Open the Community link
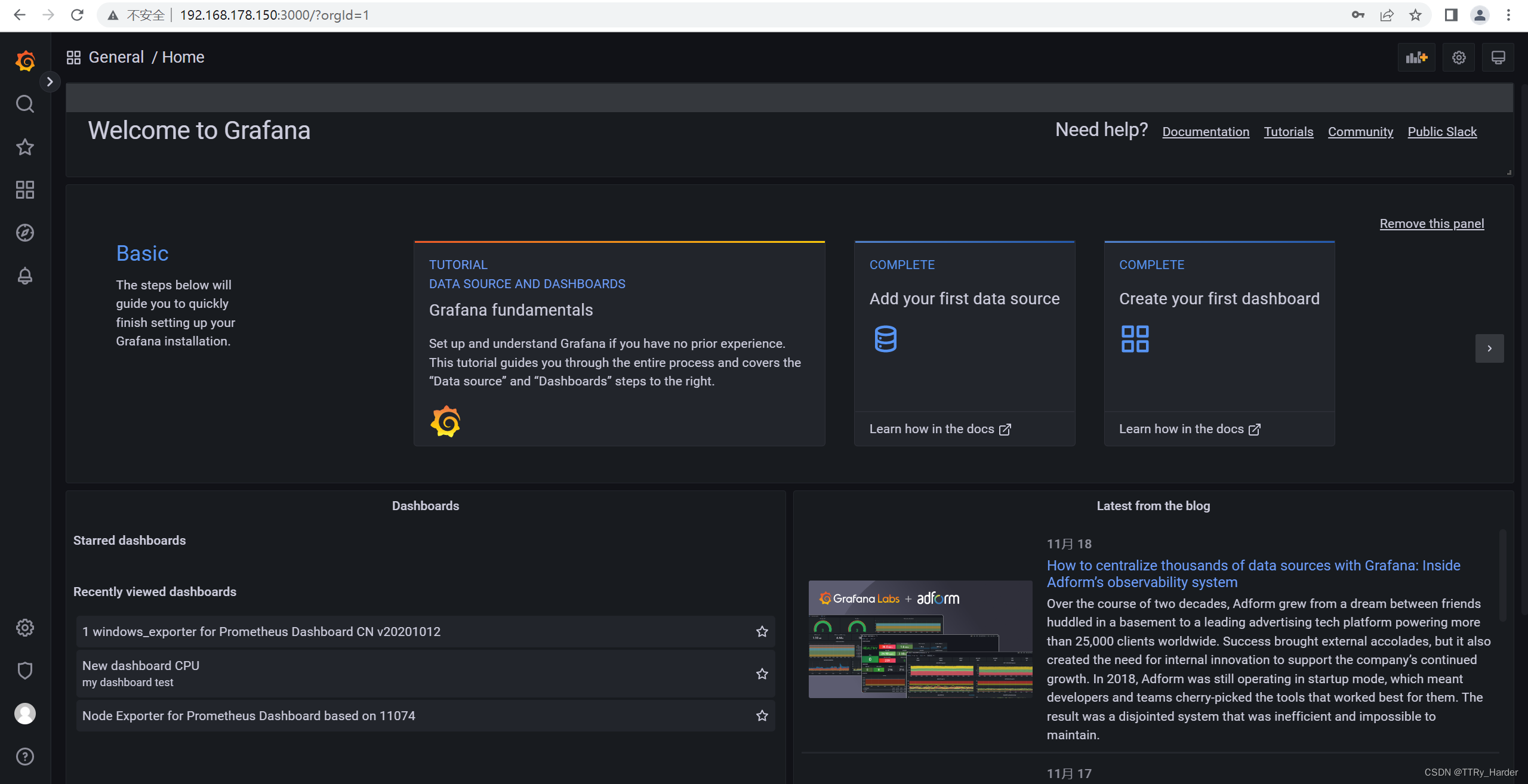The width and height of the screenshot is (1528, 784). pyautogui.click(x=1360, y=132)
